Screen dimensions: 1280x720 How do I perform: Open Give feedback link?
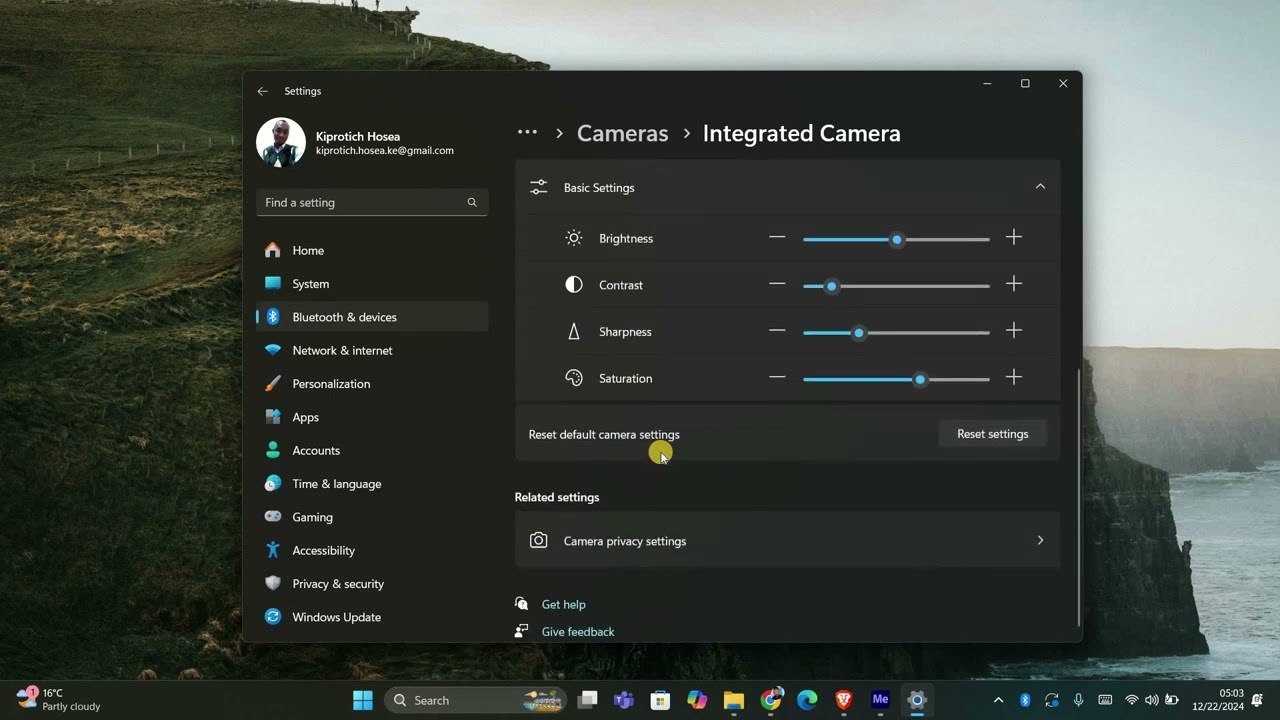[x=578, y=632]
